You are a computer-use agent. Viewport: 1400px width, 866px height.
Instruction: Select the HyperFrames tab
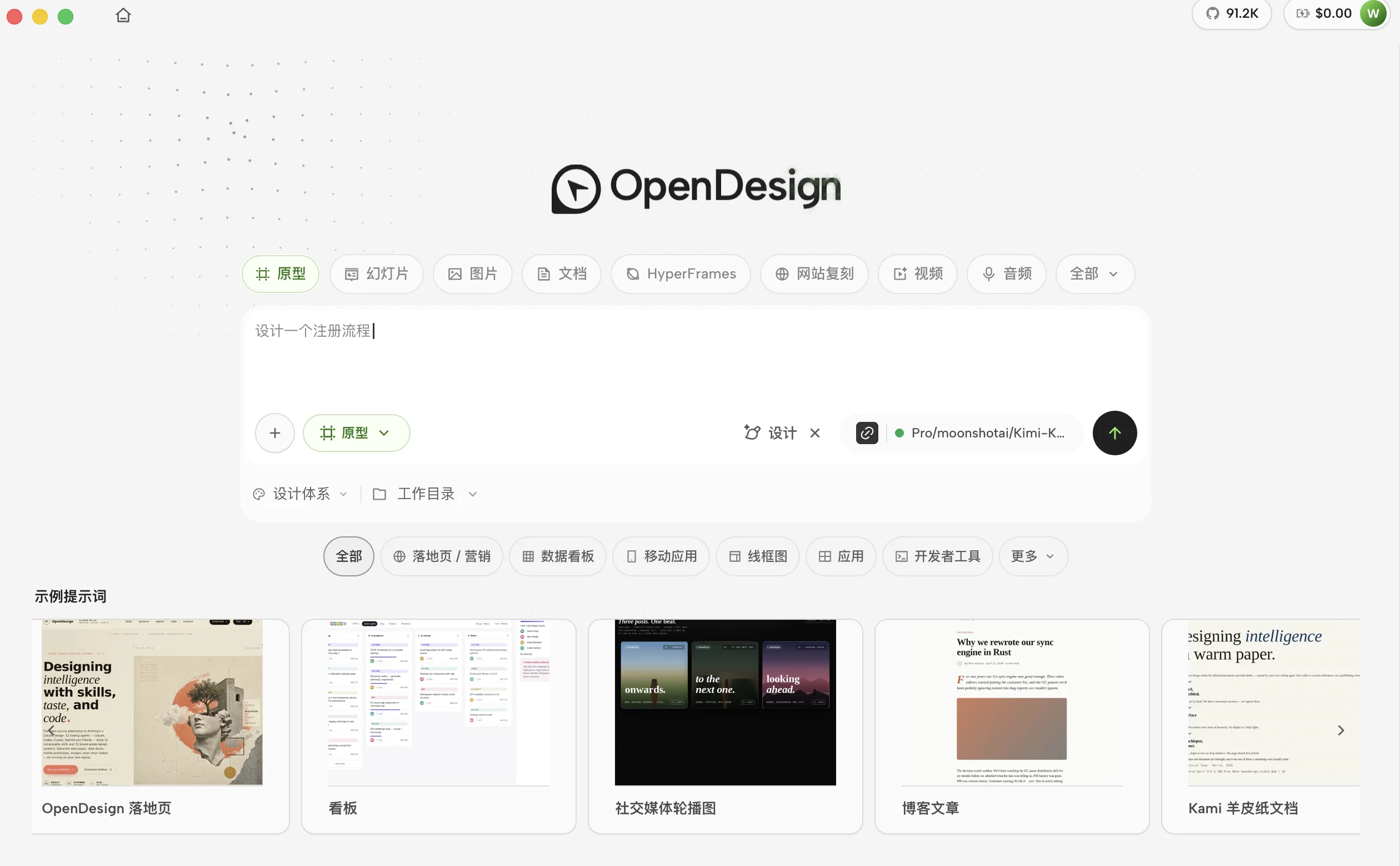click(x=681, y=274)
